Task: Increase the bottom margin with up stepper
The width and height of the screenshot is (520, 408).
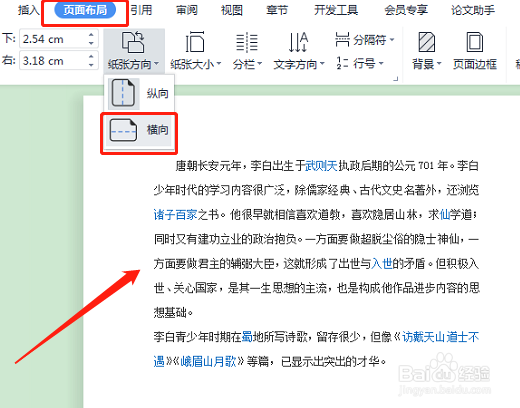Action: tap(91, 34)
